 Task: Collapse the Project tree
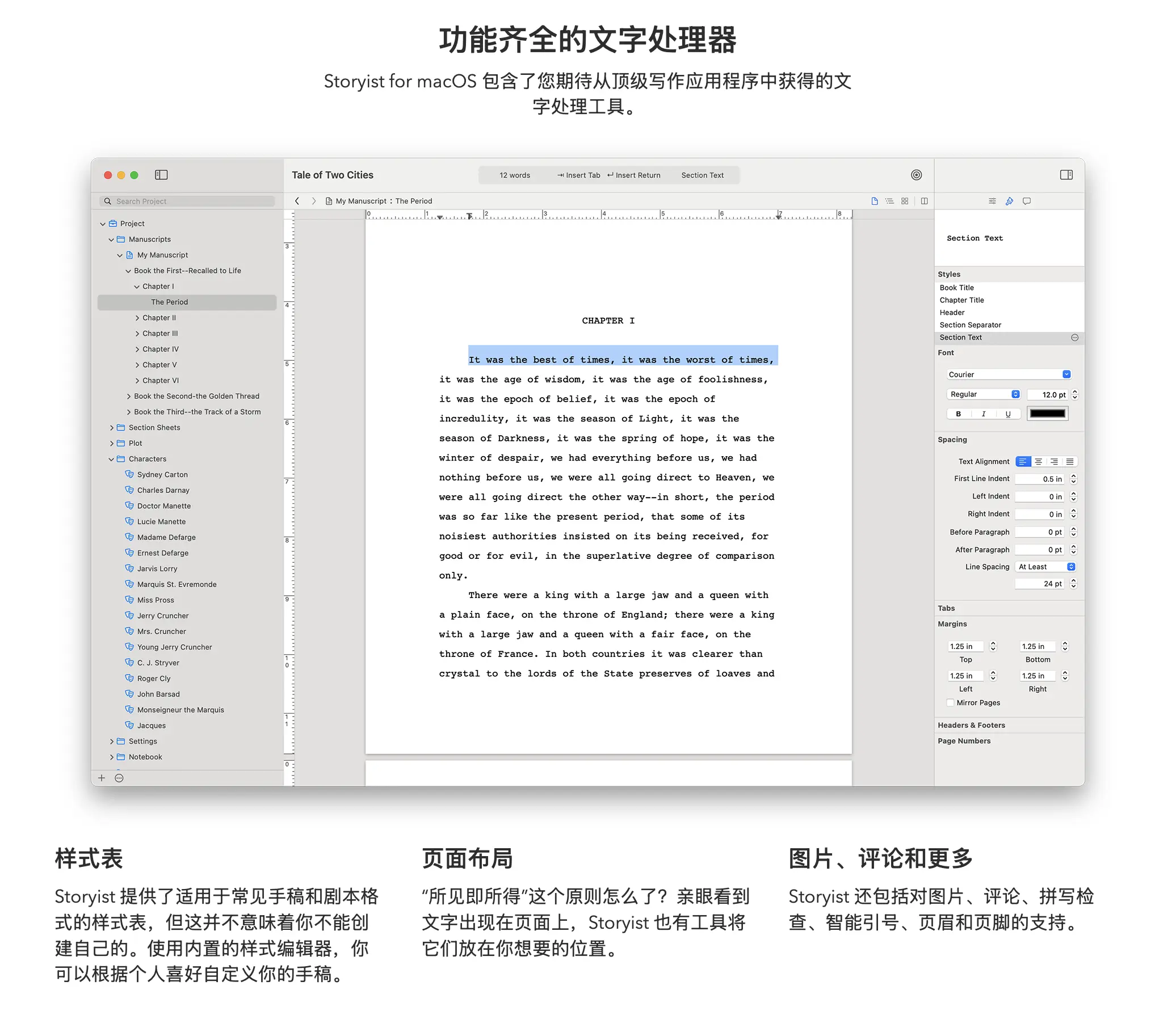tap(103, 224)
